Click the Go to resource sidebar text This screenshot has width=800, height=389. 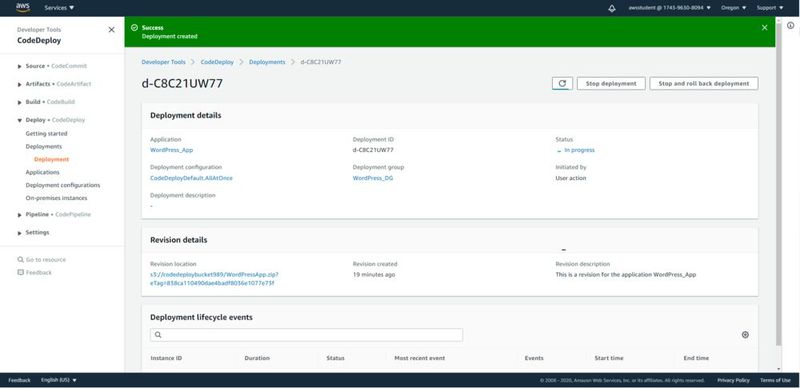coord(45,260)
